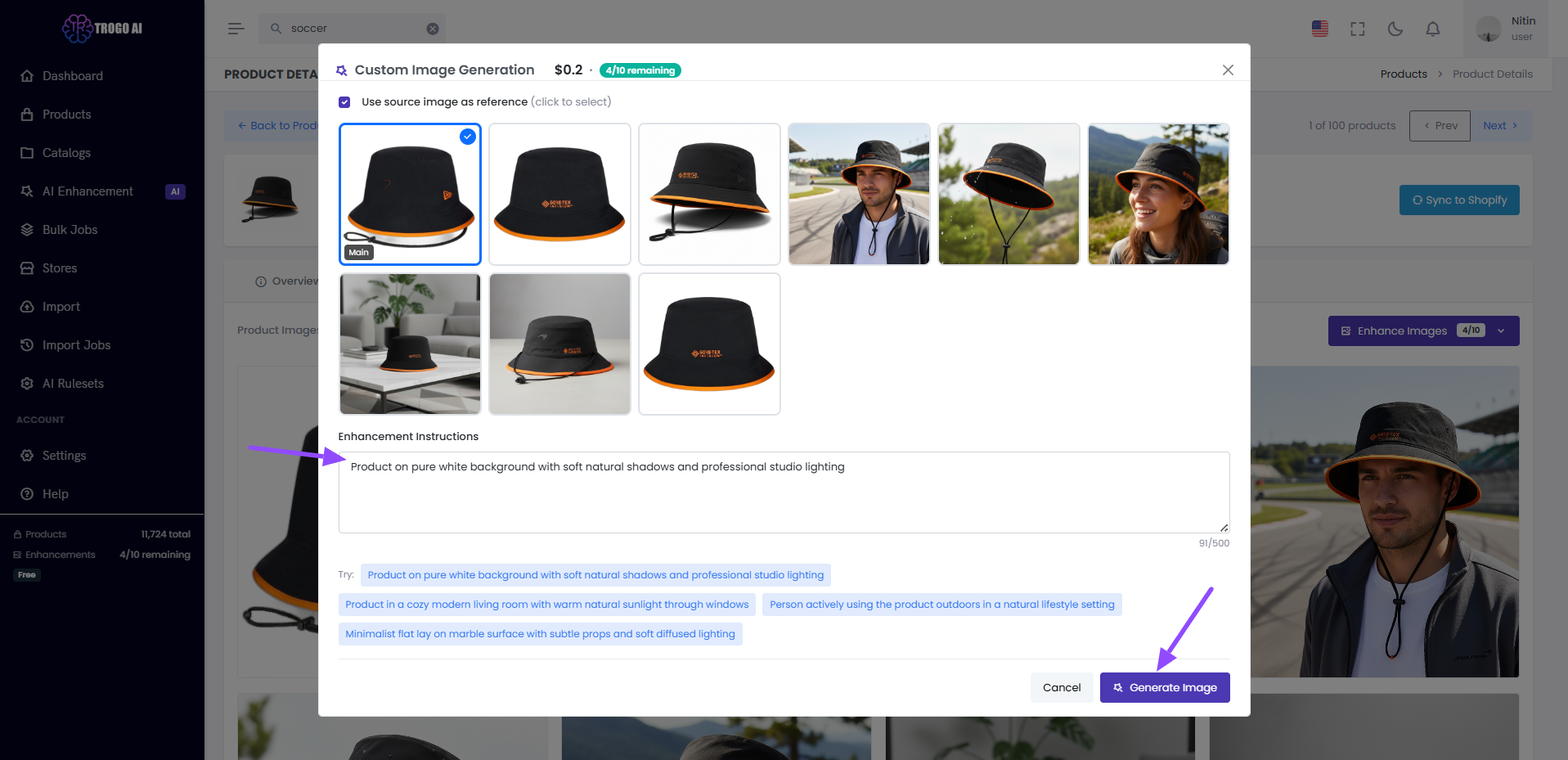Collapse the sidebar with the hamburger toggle
Image resolution: width=1568 pixels, height=760 pixels.
236,28
